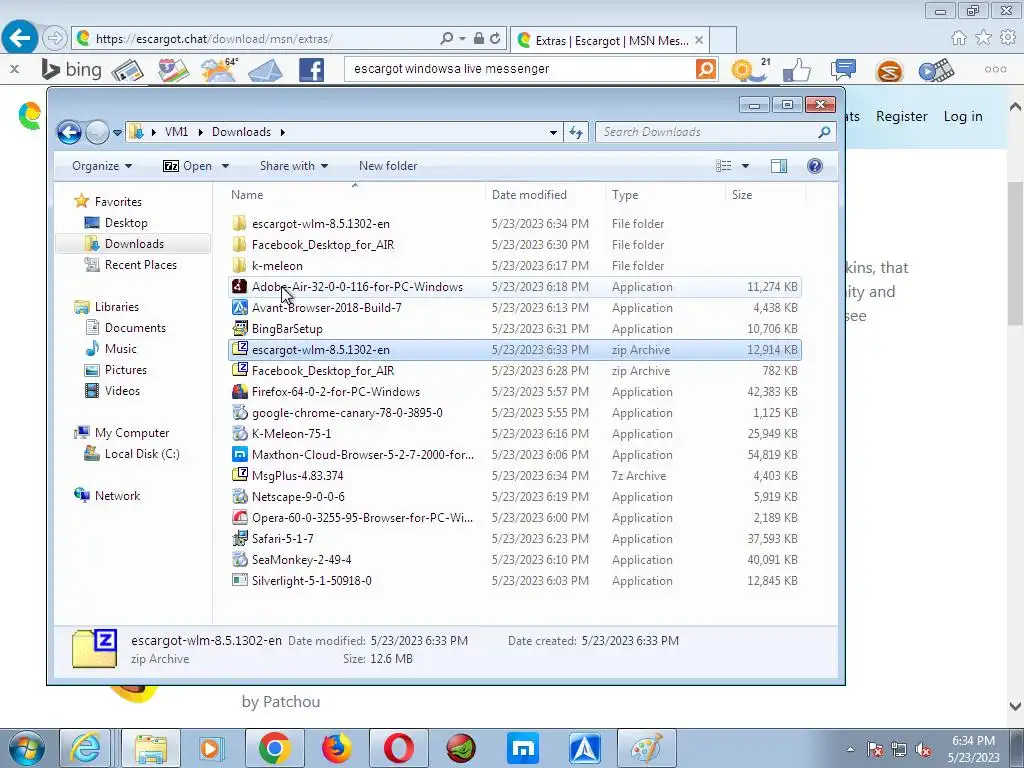
Task: Show hidden system tray icons arrow
Action: [850, 749]
